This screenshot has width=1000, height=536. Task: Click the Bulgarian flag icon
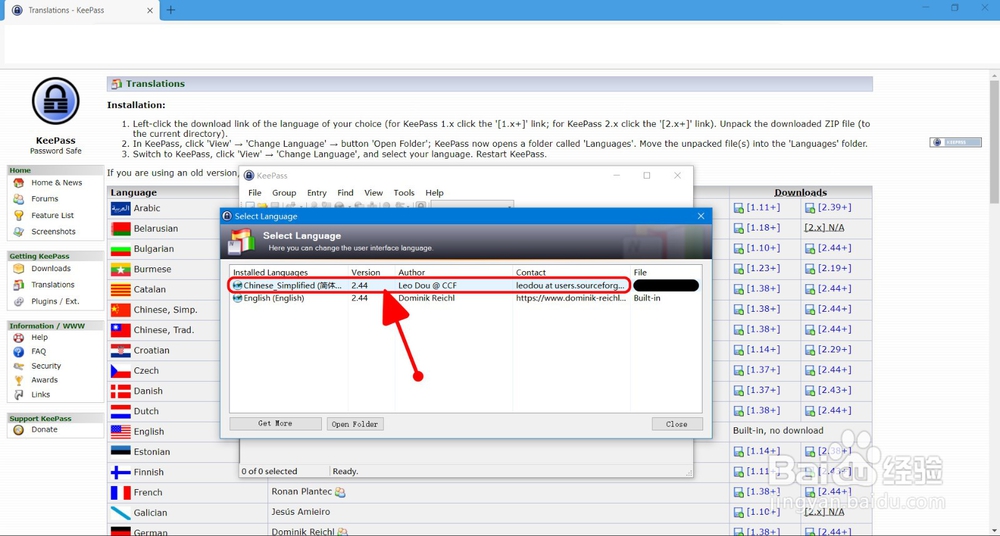click(x=121, y=249)
